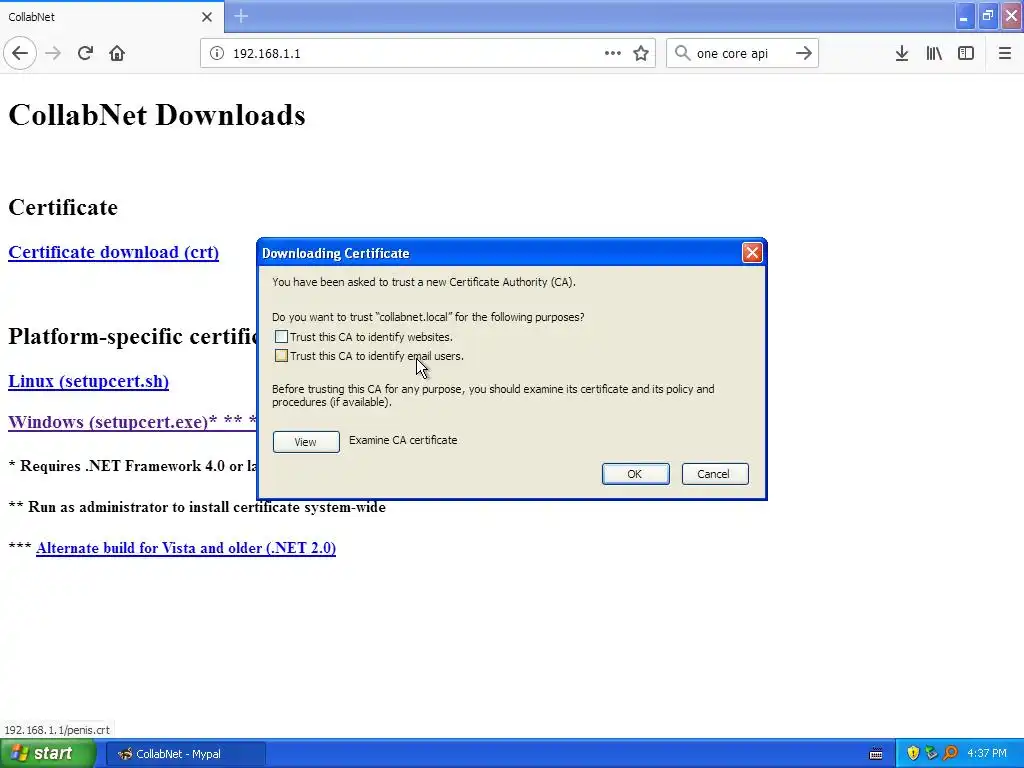The width and height of the screenshot is (1024, 768).
Task: Open the Library bookmarks icon
Action: click(x=934, y=53)
